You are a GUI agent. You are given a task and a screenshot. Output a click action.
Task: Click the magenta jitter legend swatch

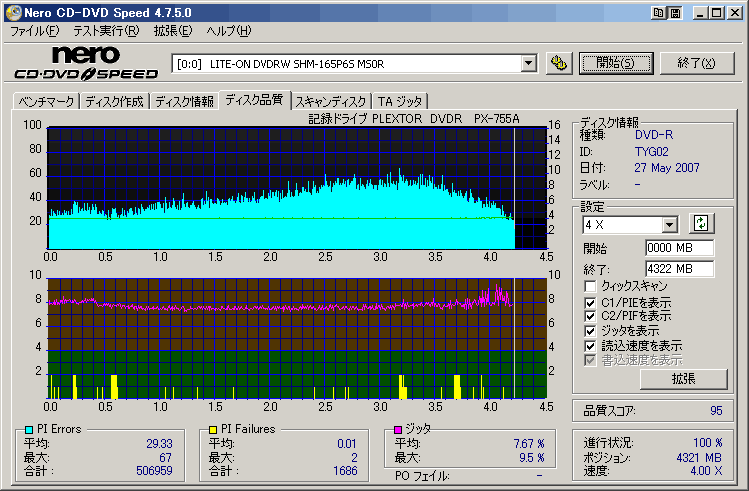[x=398, y=430]
